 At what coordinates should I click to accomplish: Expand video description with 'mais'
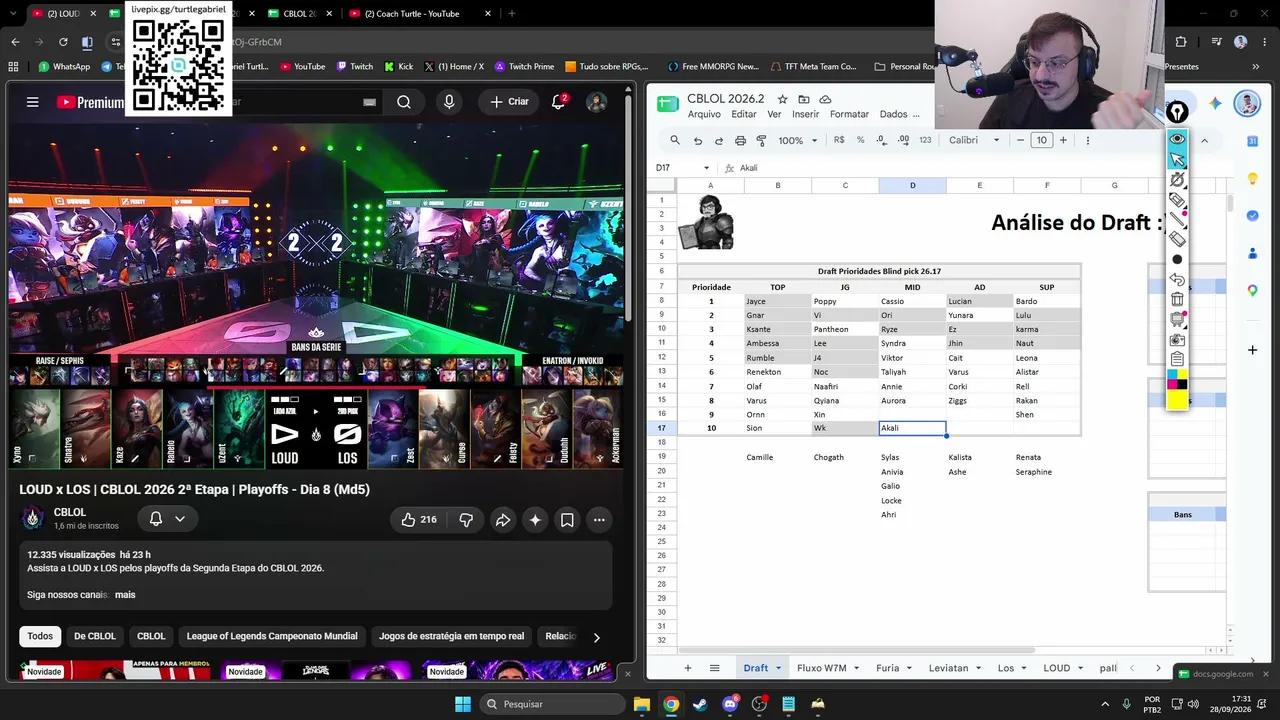coord(125,595)
